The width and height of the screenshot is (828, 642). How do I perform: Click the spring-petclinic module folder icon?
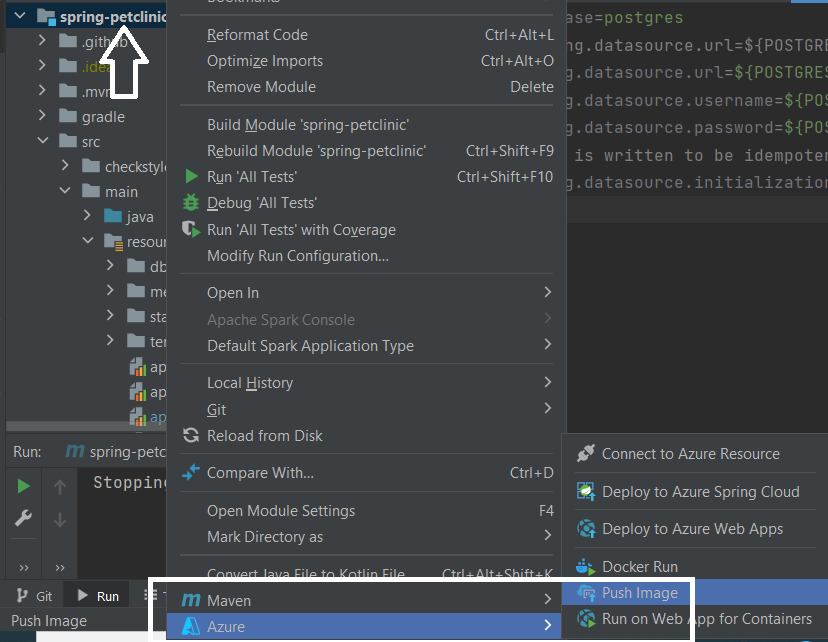pyautogui.click(x=46, y=17)
